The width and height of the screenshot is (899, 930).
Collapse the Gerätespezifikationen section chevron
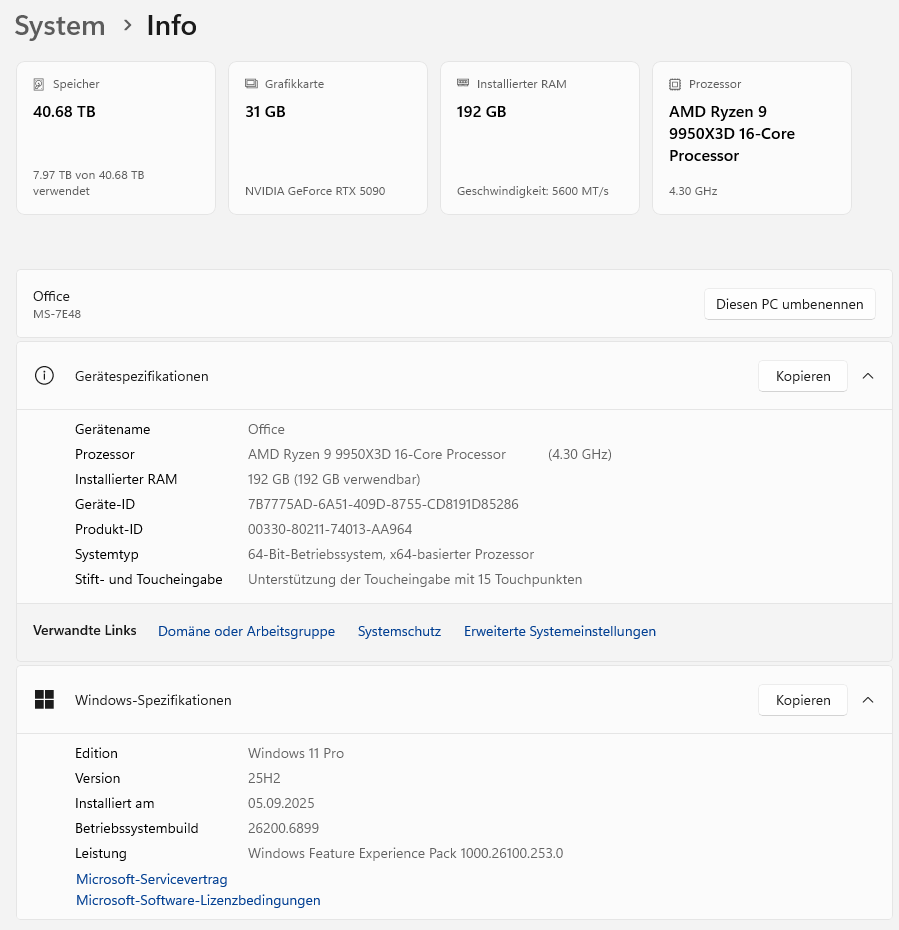(868, 376)
